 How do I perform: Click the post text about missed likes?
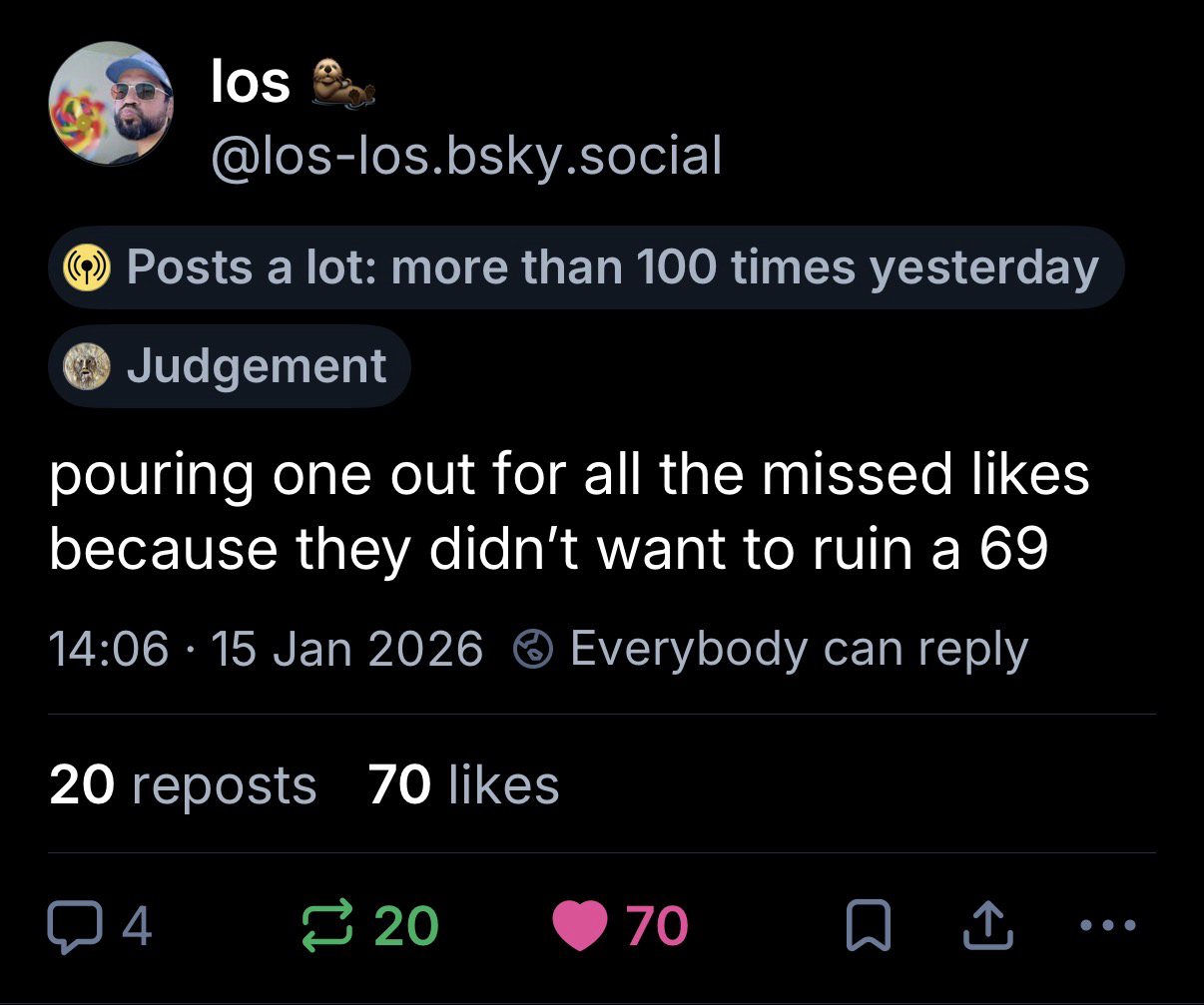pos(569,510)
